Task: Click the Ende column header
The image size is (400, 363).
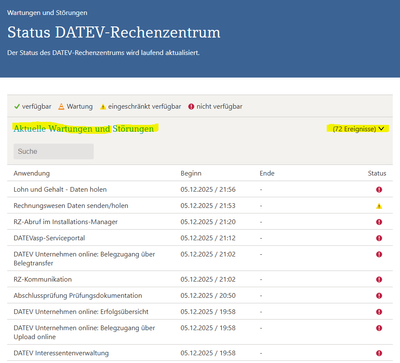Action: (267, 173)
